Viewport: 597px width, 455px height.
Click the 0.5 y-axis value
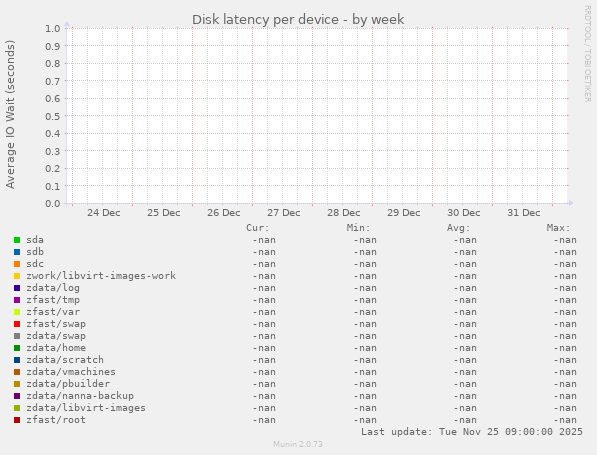pos(53,116)
